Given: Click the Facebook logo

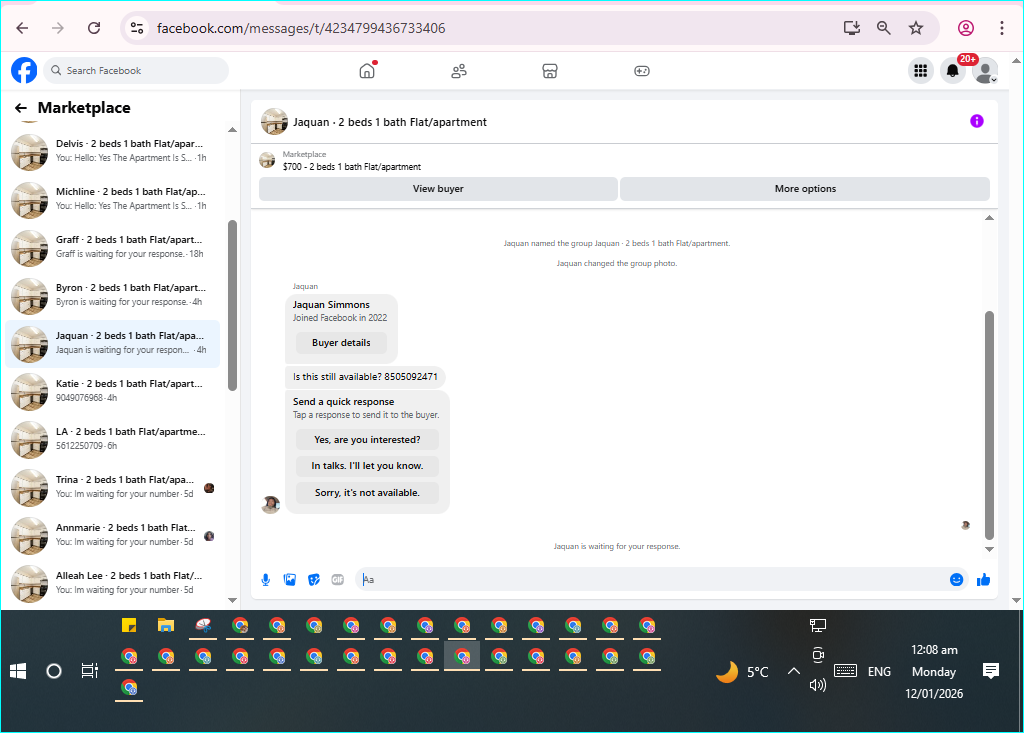Looking at the screenshot, I should coord(24,71).
